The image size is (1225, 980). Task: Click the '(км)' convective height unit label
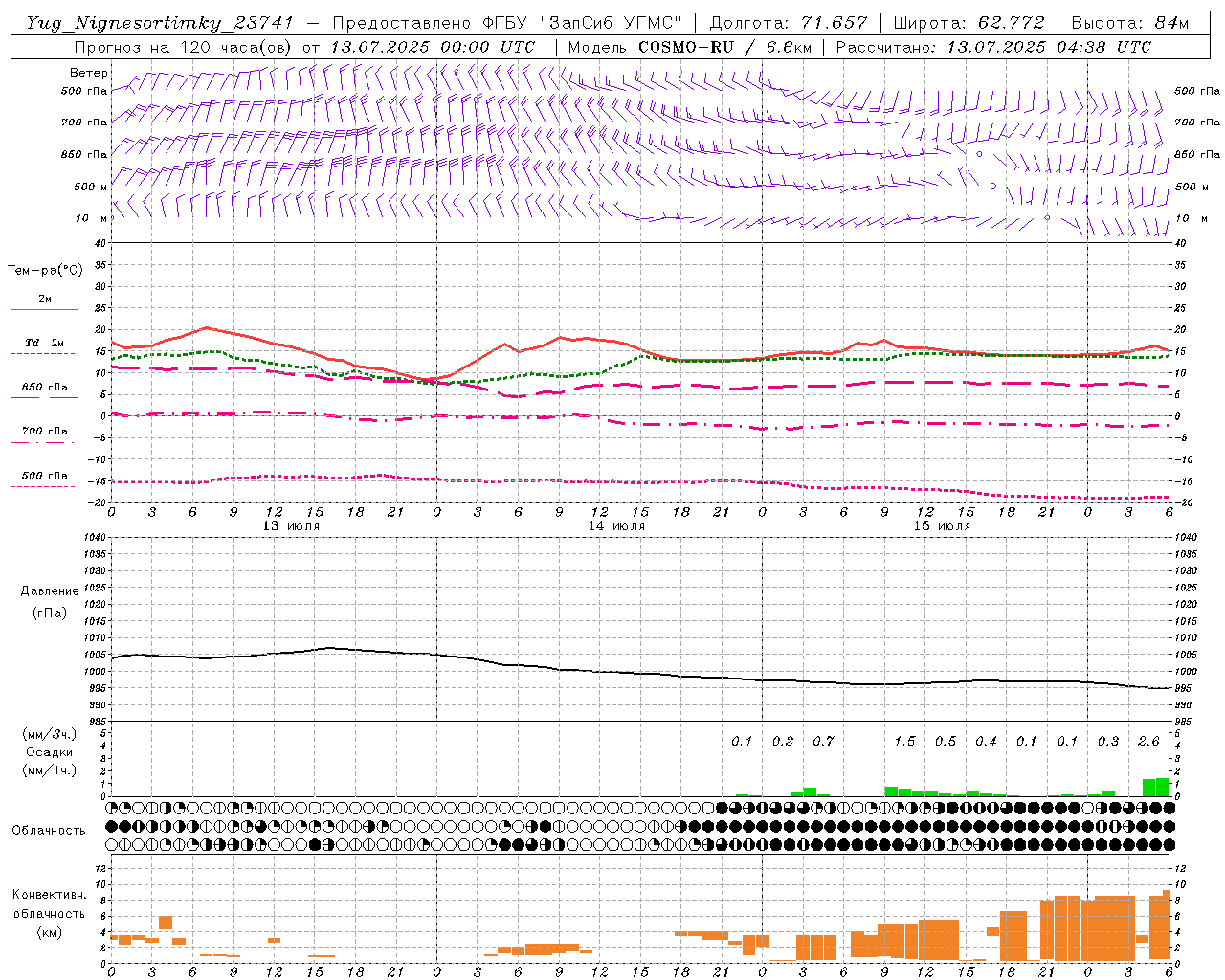tap(50, 932)
